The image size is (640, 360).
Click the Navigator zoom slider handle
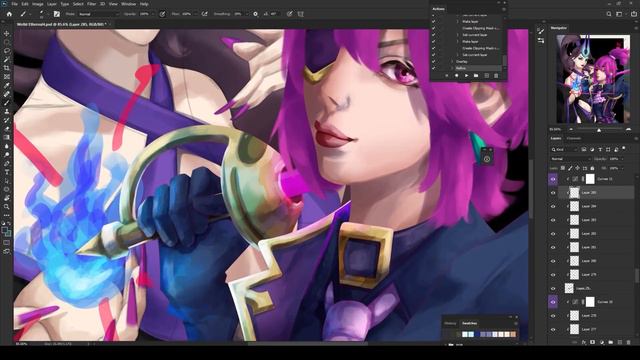[599, 130]
